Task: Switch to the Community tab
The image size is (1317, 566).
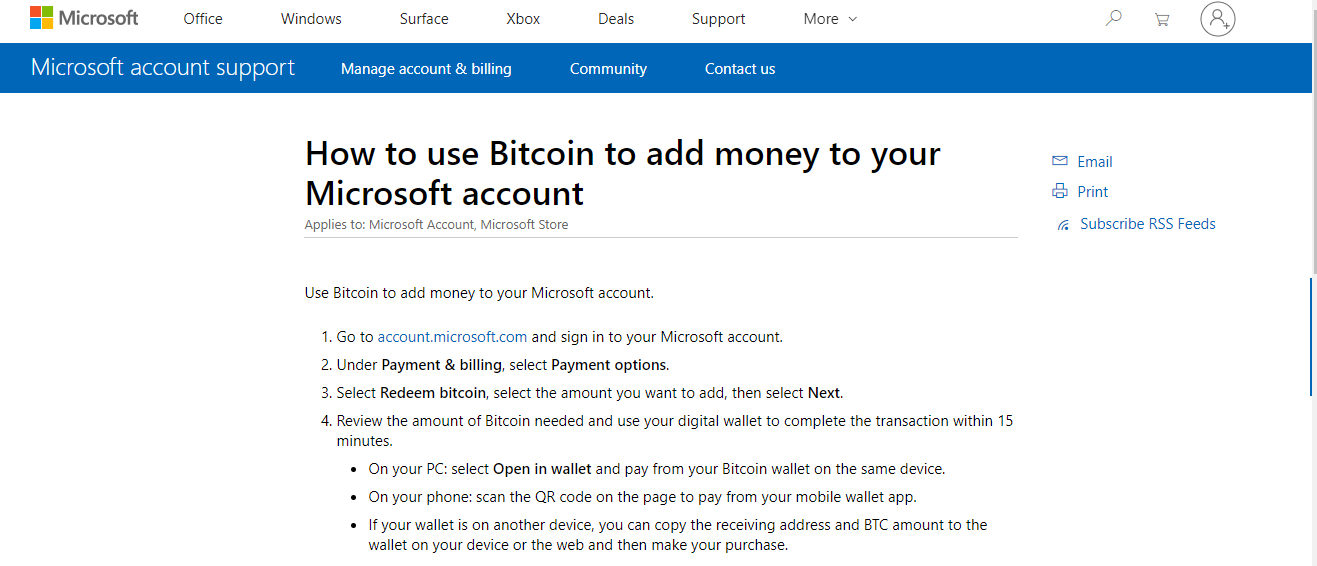Action: [x=608, y=69]
